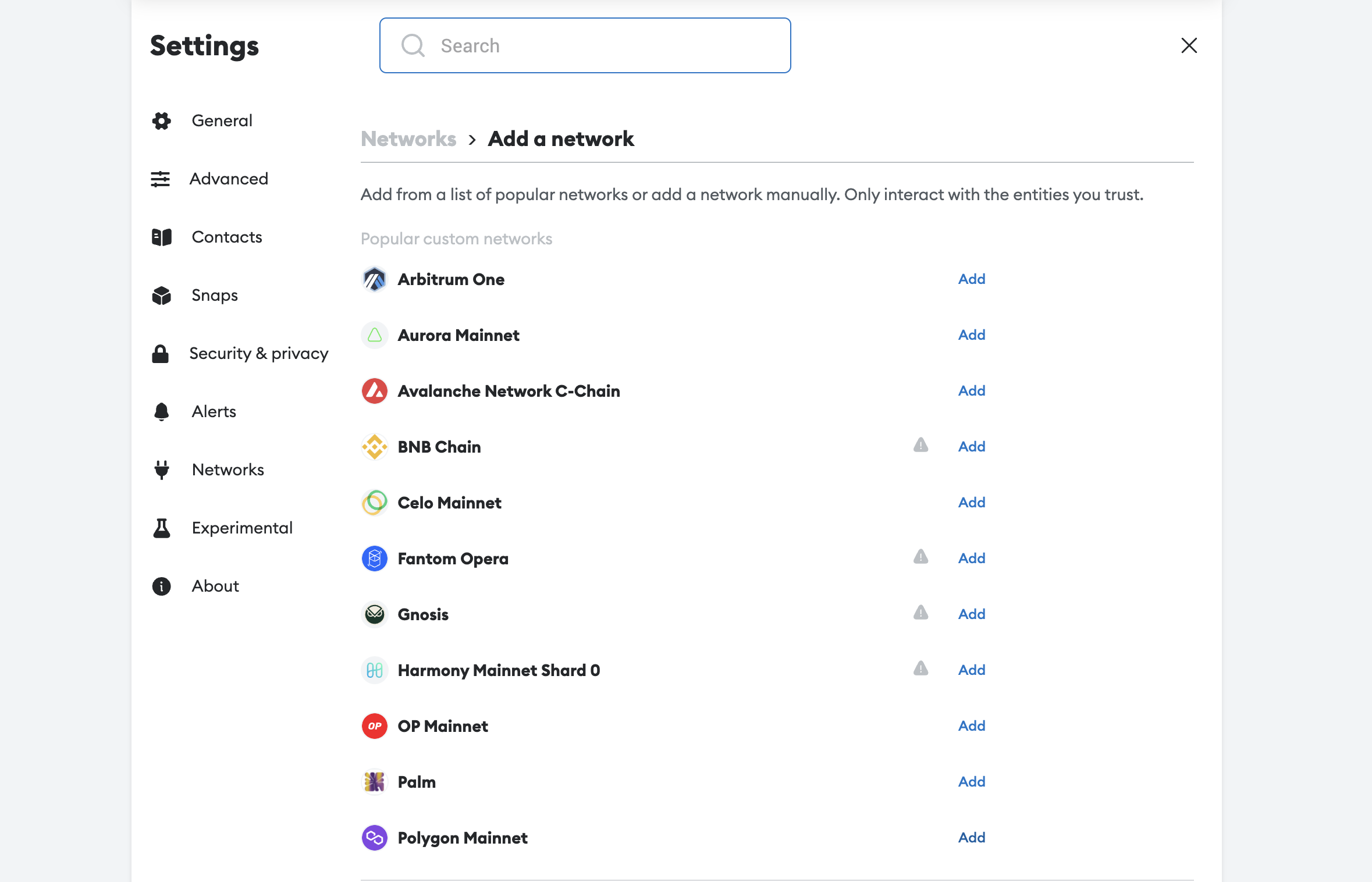This screenshot has height=882, width=1372.
Task: Open the Snaps settings tab
Action: click(x=215, y=295)
